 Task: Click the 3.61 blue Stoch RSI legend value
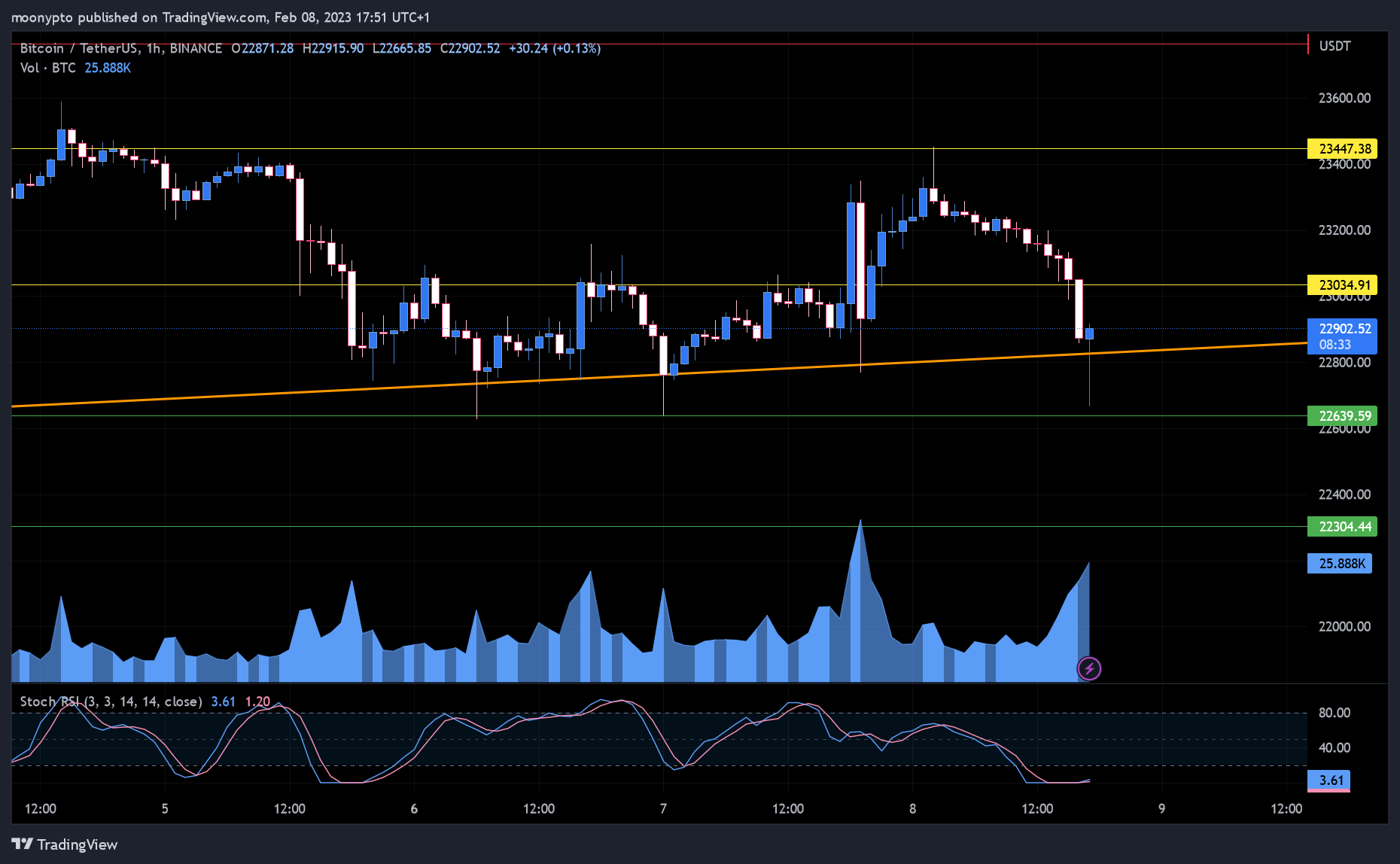(x=223, y=701)
